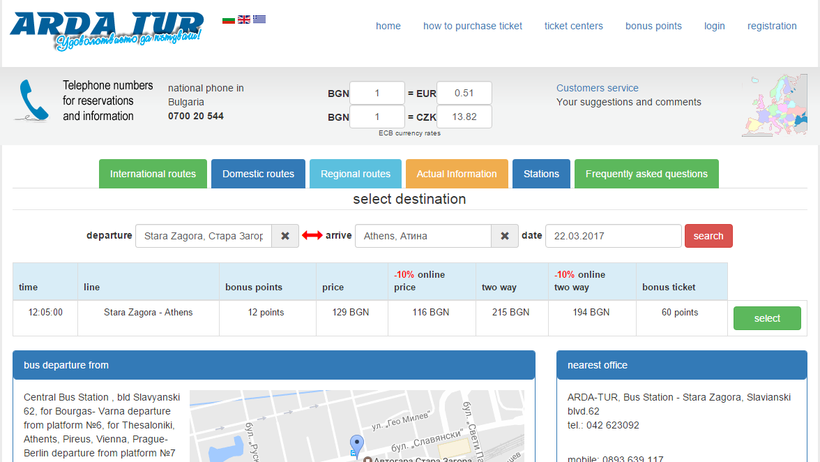Screen dimensions: 820x462
Task: Go to the registration page
Action: coord(772,26)
